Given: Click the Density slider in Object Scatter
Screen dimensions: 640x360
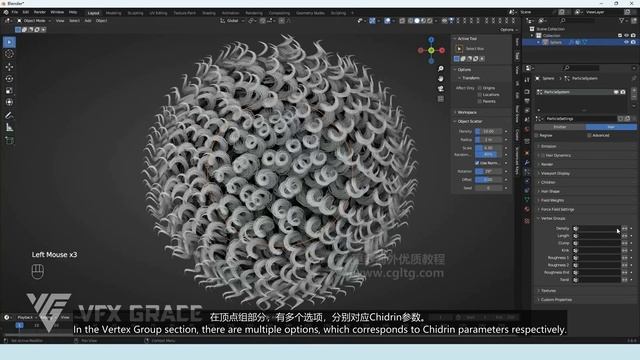Looking at the screenshot, I should coord(488,131).
